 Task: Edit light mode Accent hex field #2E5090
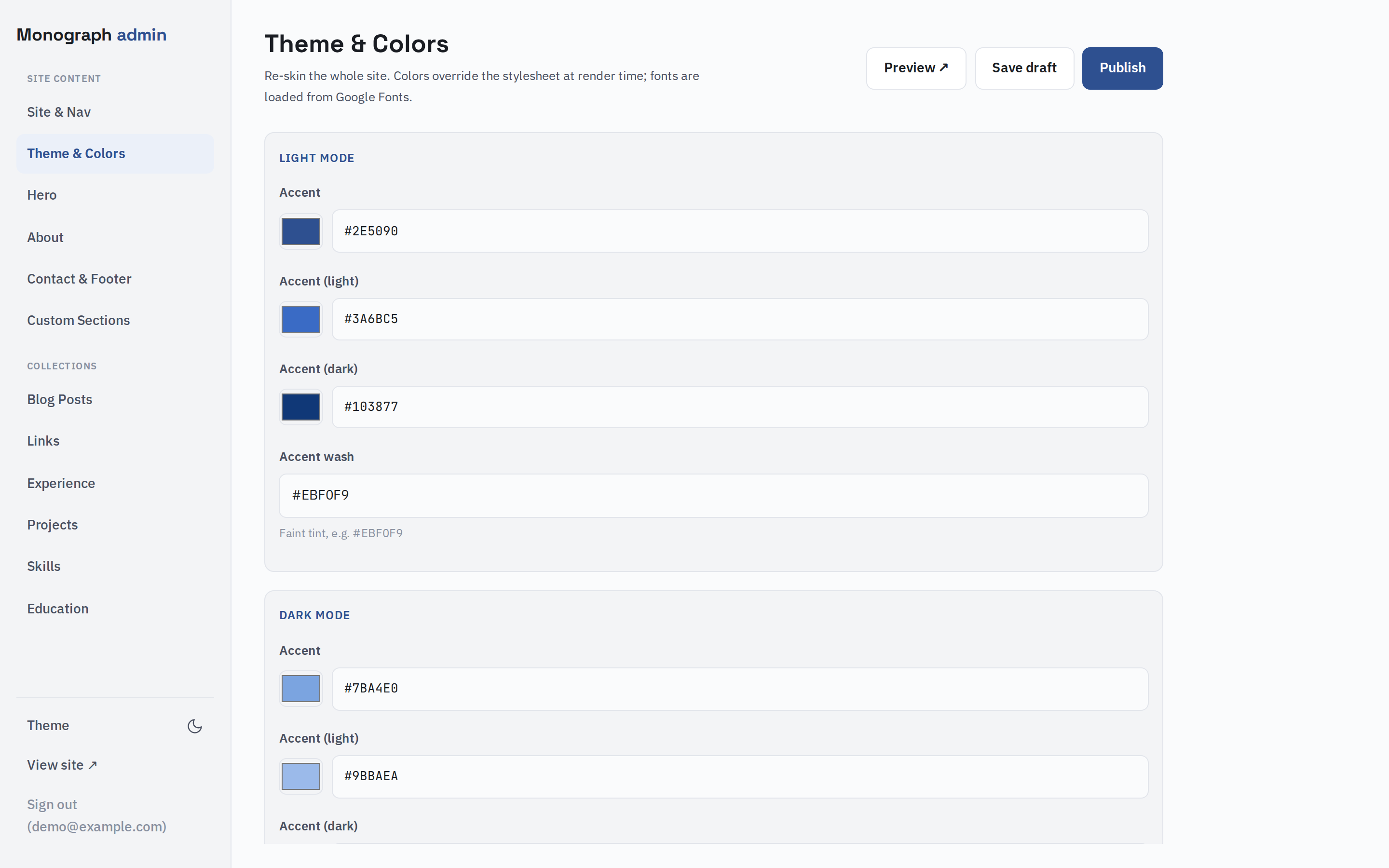(x=740, y=231)
